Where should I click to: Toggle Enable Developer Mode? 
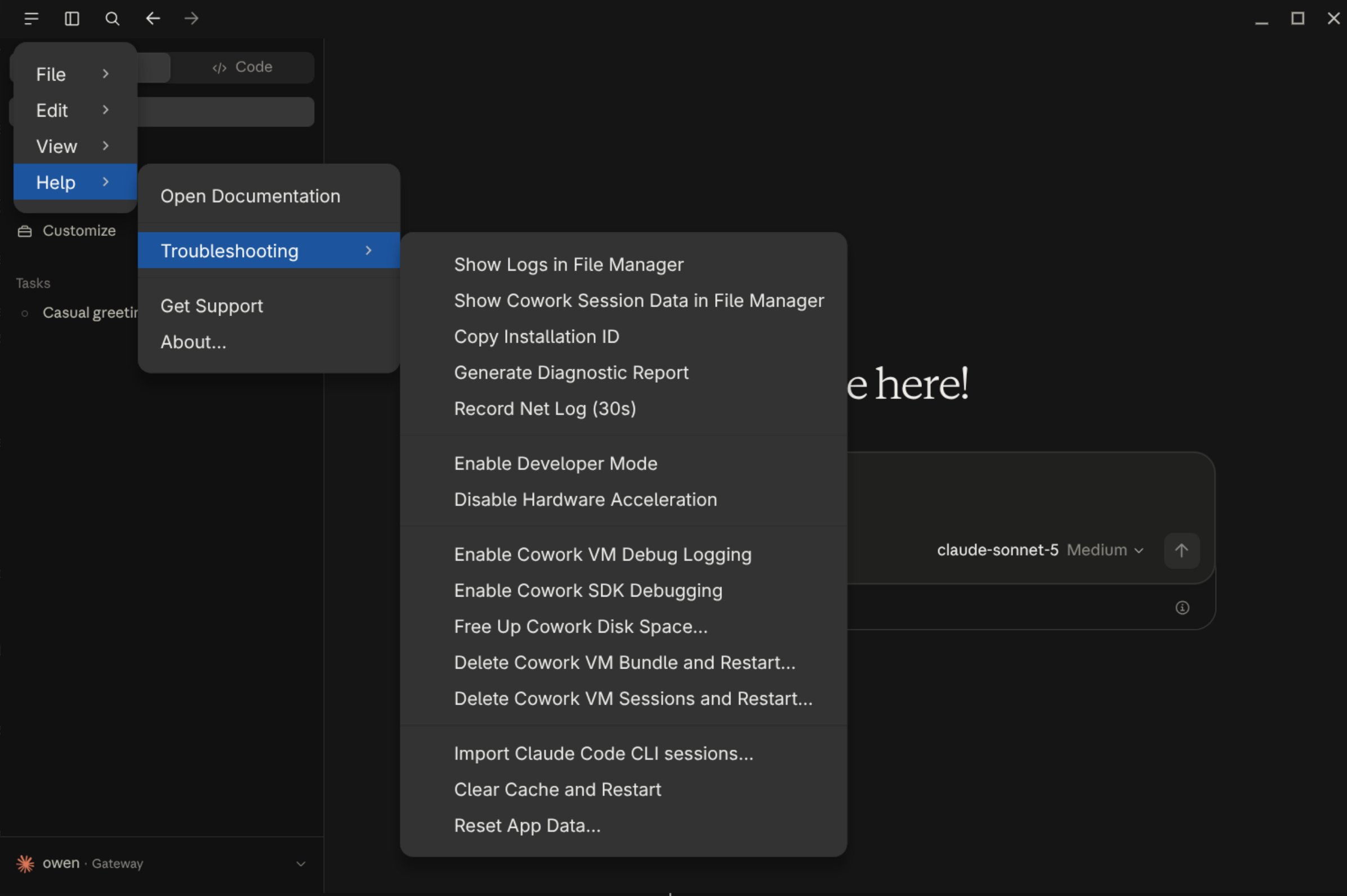[623, 463]
